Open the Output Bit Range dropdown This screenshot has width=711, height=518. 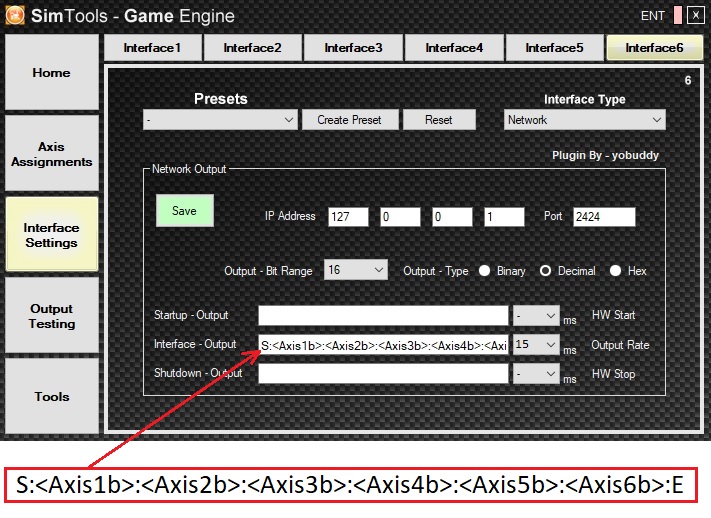tap(356, 270)
